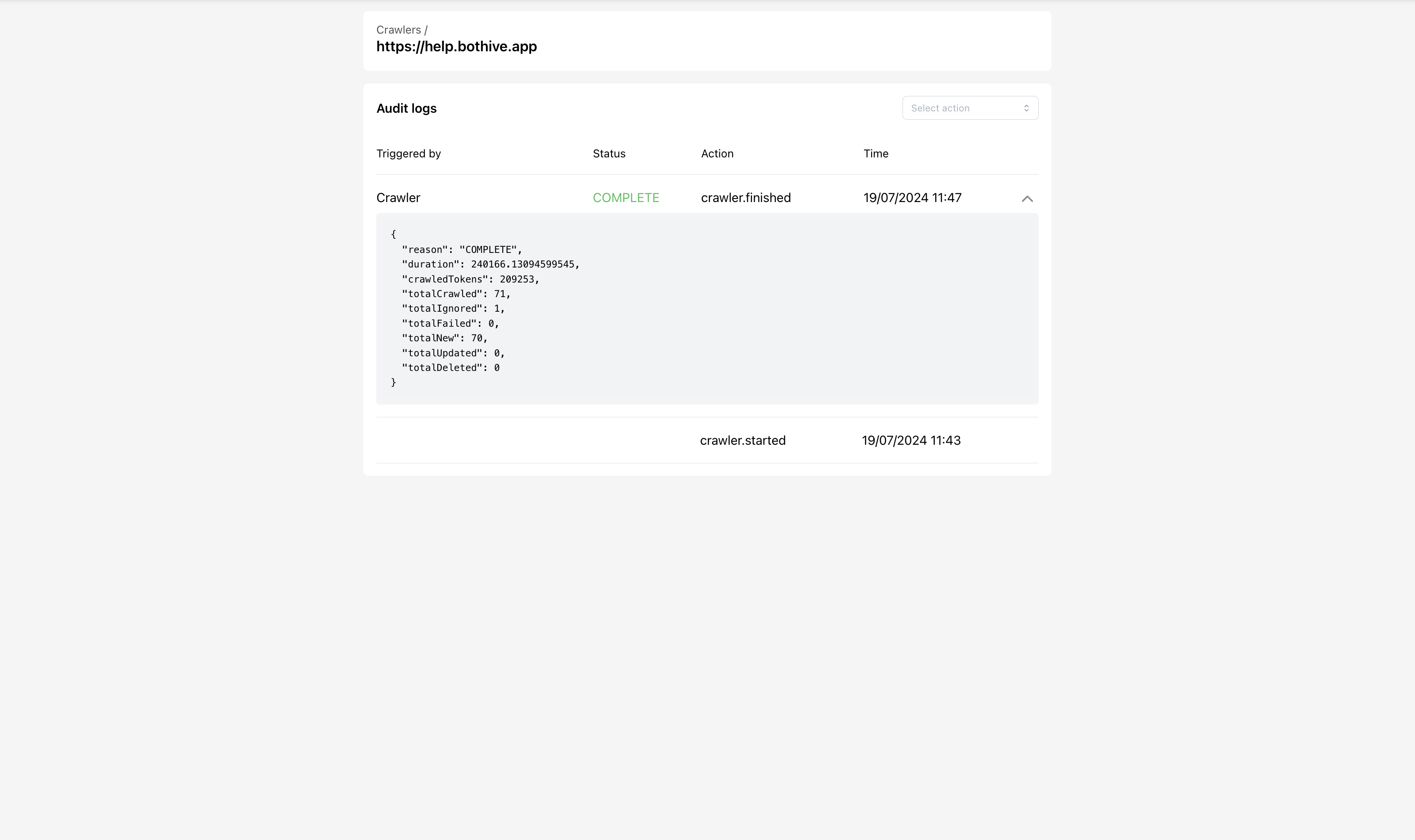Image resolution: width=1415 pixels, height=840 pixels.
Task: Click the Audit logs heading
Action: pos(406,108)
